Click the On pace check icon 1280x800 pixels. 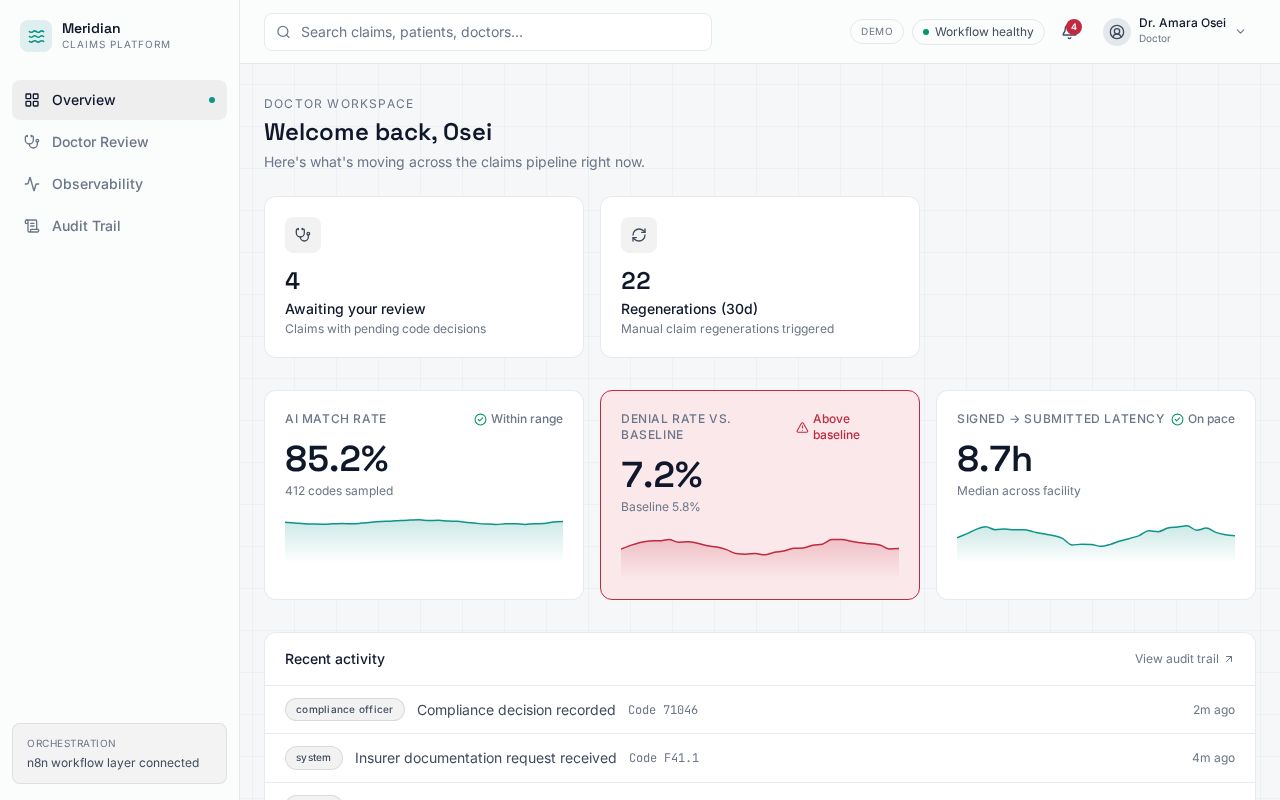tap(1177, 419)
